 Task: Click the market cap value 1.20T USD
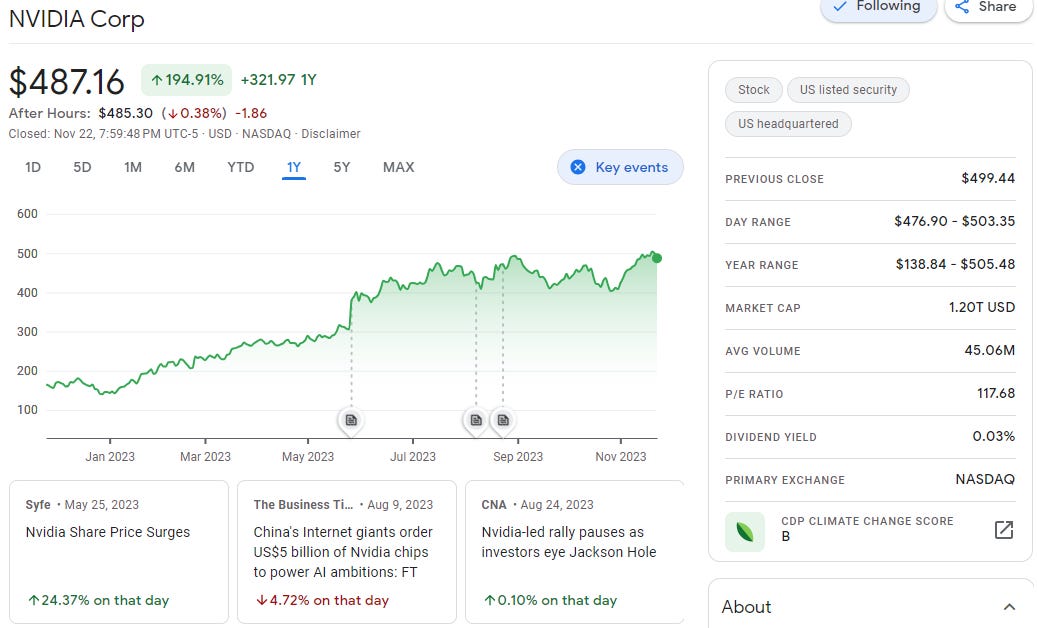point(981,307)
